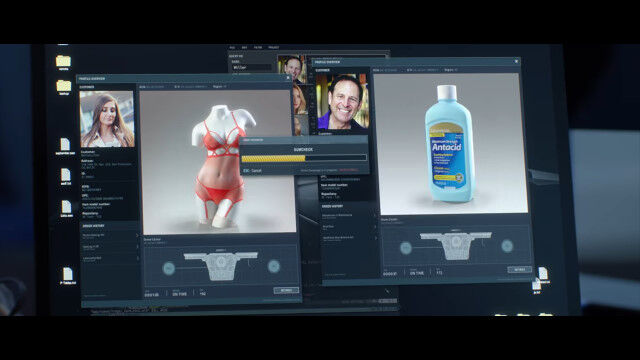Image resolution: width=640 pixels, height=360 pixels.
Task: Click ESC Cancel in the progress dialog
Action: [252, 171]
